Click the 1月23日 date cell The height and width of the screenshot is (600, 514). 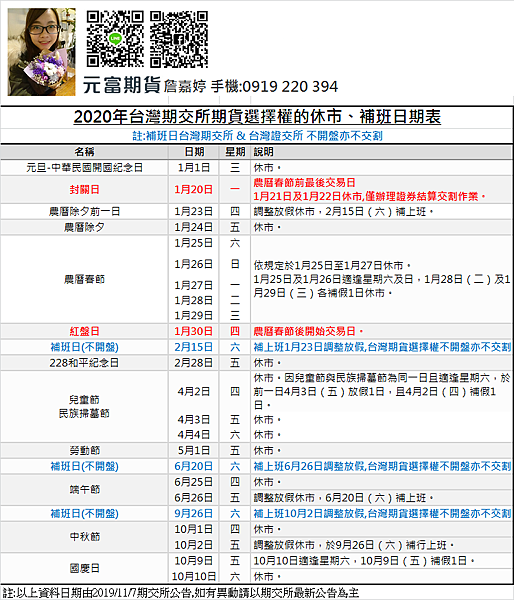[x=194, y=212]
